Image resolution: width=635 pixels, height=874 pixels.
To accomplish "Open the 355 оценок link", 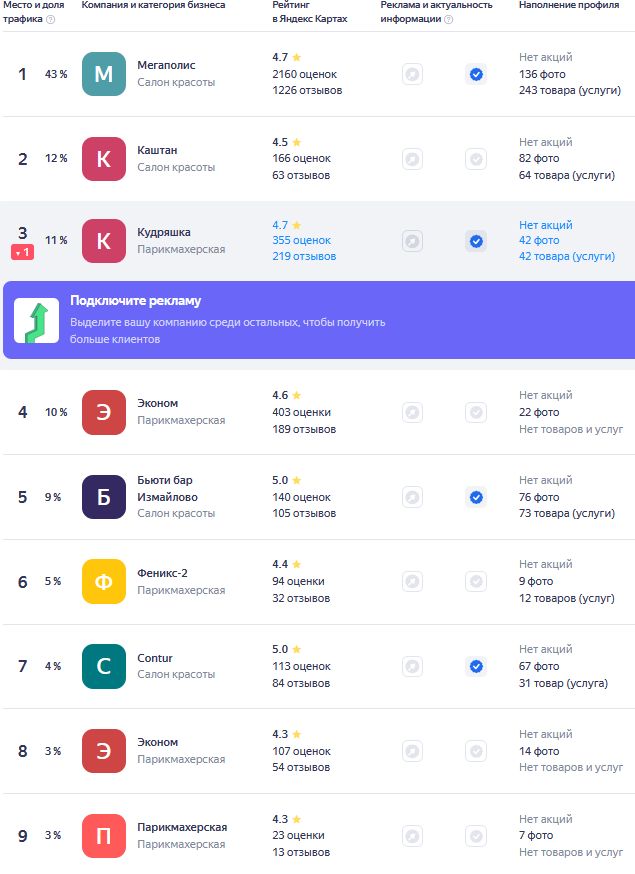I will 302,240.
